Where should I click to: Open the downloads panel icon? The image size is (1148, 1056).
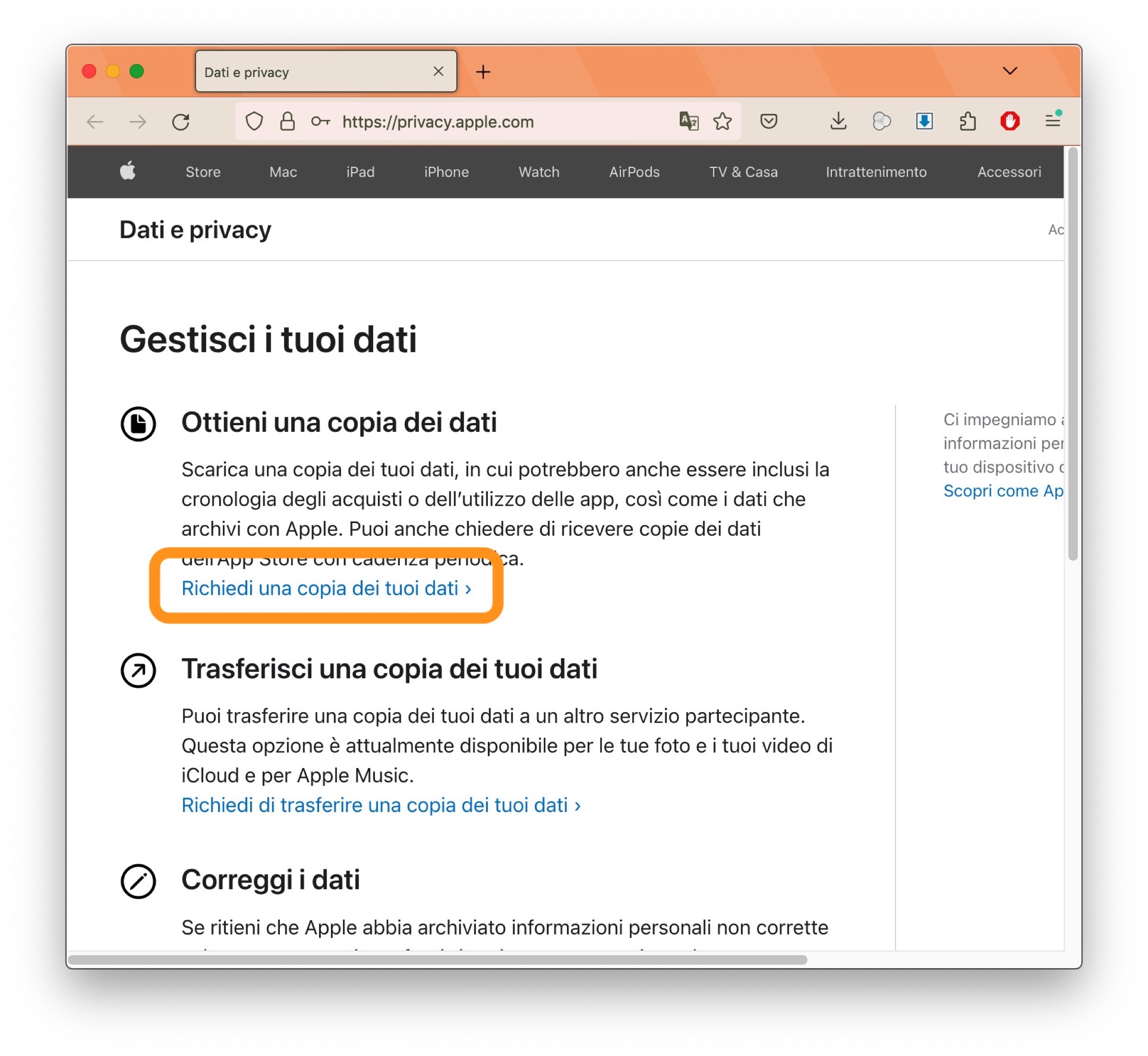tap(839, 121)
